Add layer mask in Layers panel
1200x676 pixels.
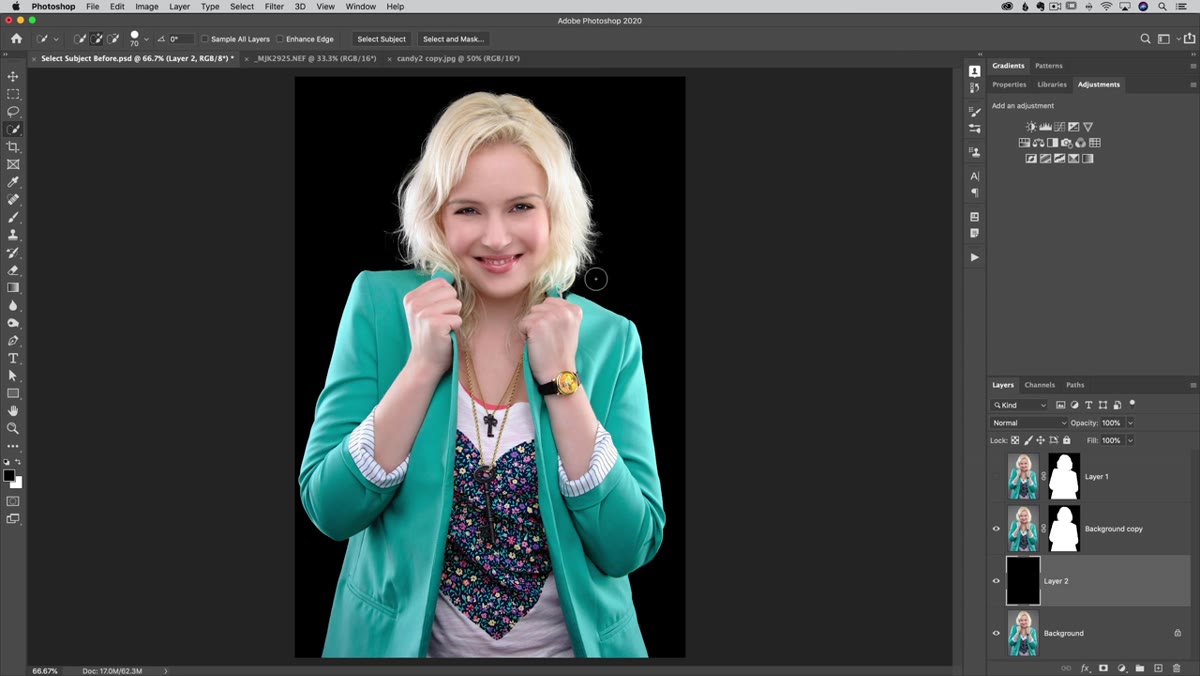coord(1103,668)
